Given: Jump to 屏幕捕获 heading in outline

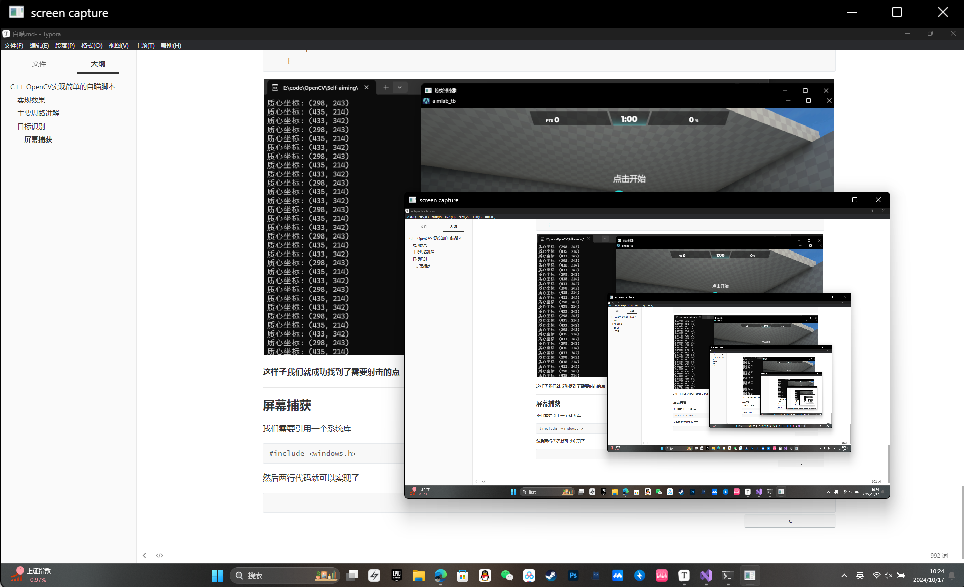Looking at the screenshot, I should (x=39, y=139).
